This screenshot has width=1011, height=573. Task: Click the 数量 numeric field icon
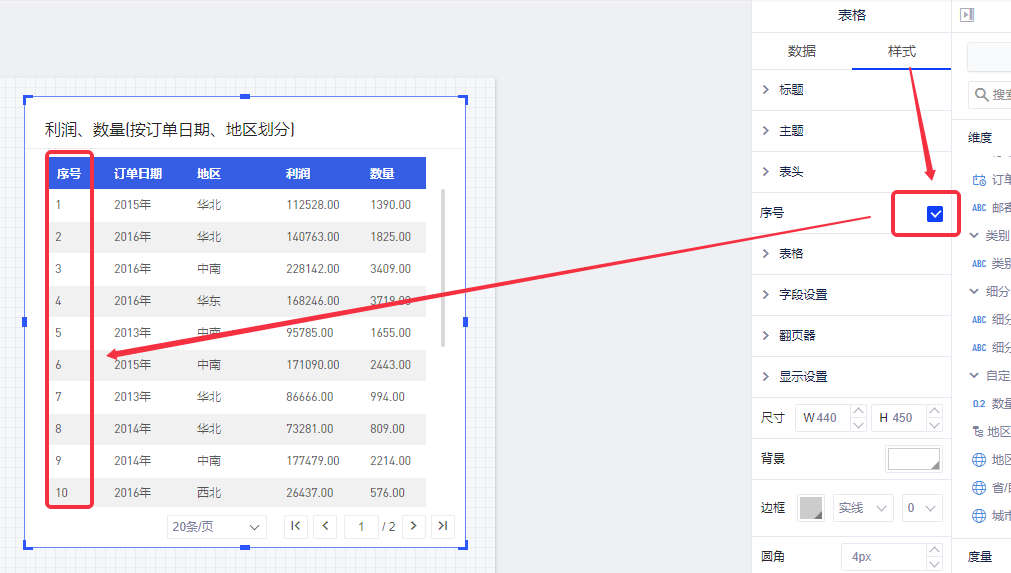tap(979, 404)
